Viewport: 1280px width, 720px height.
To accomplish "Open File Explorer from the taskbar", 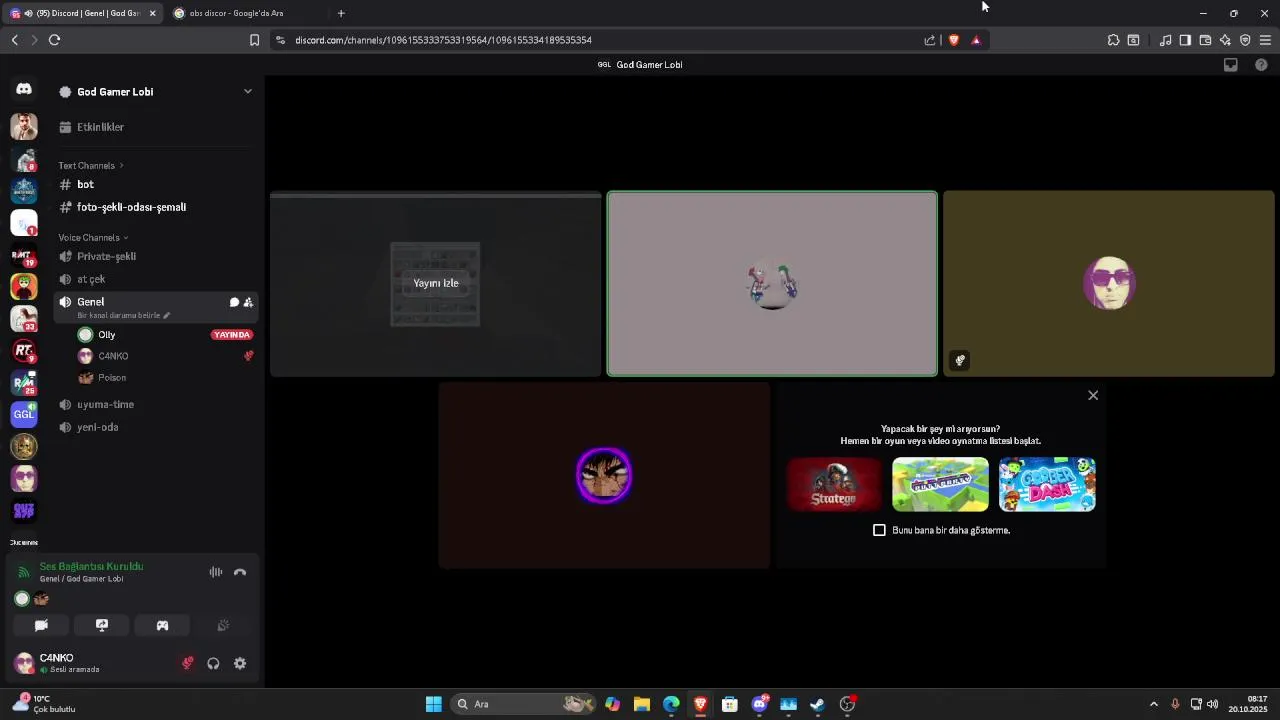I will tap(642, 704).
